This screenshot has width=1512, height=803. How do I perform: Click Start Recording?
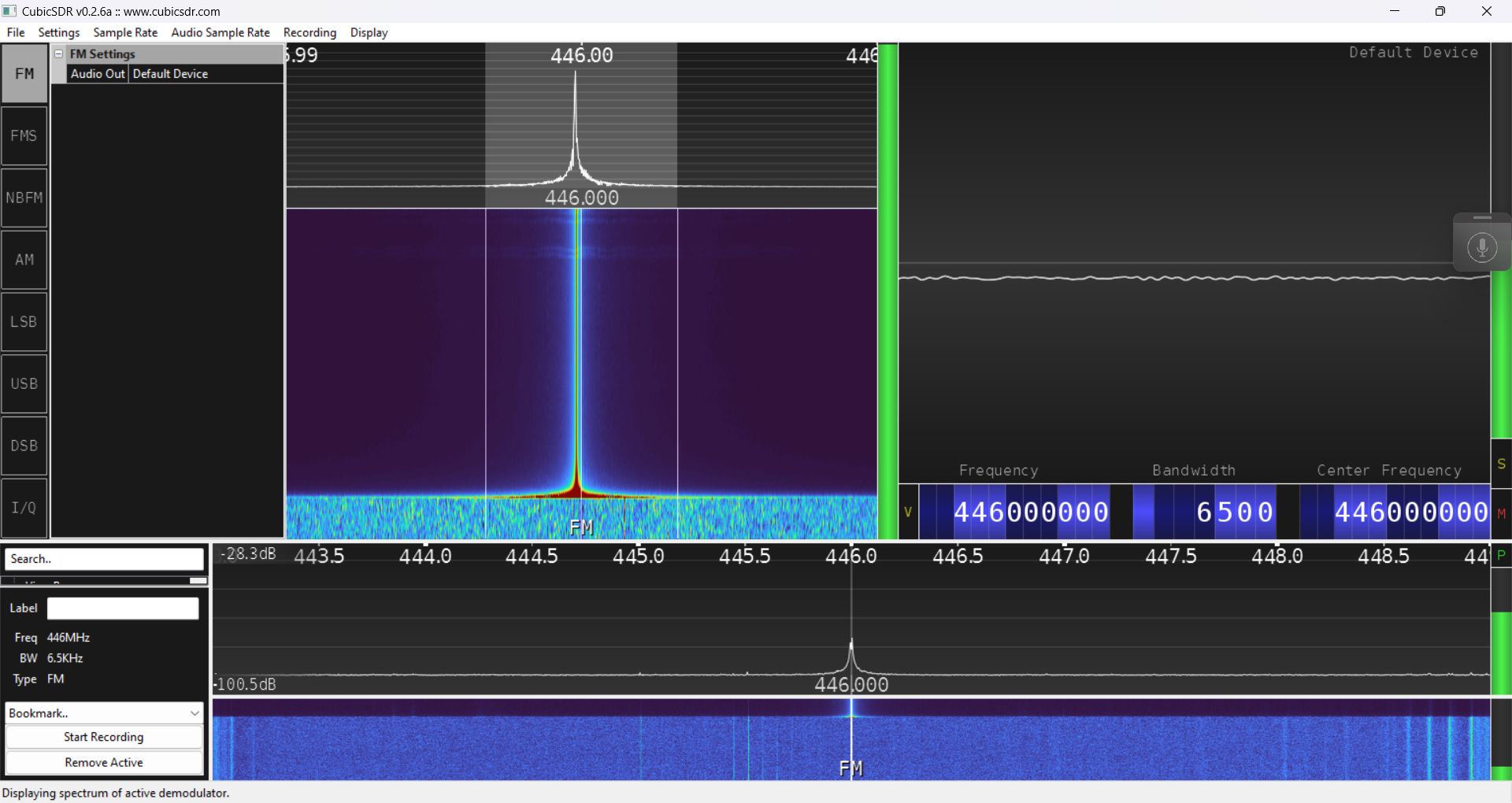[103, 737]
